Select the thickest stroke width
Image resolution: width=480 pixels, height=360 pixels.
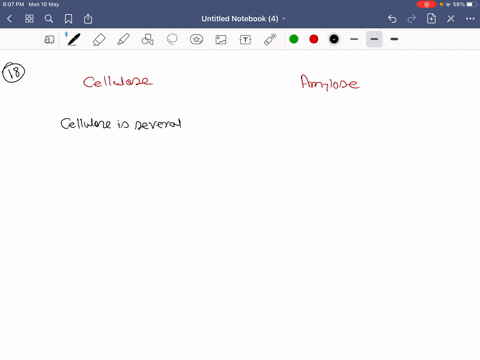pyautogui.click(x=394, y=39)
